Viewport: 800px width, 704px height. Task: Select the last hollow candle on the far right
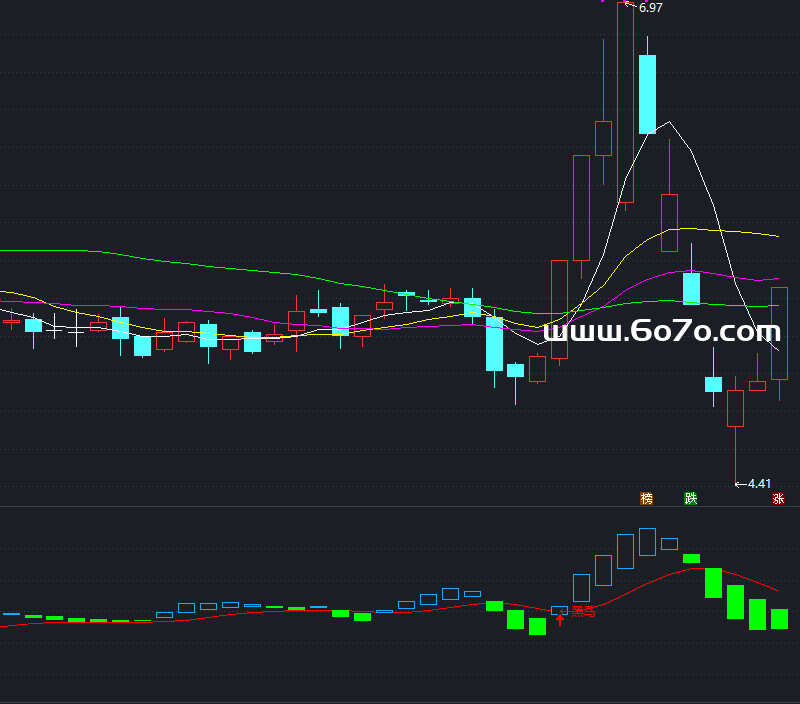(779, 333)
